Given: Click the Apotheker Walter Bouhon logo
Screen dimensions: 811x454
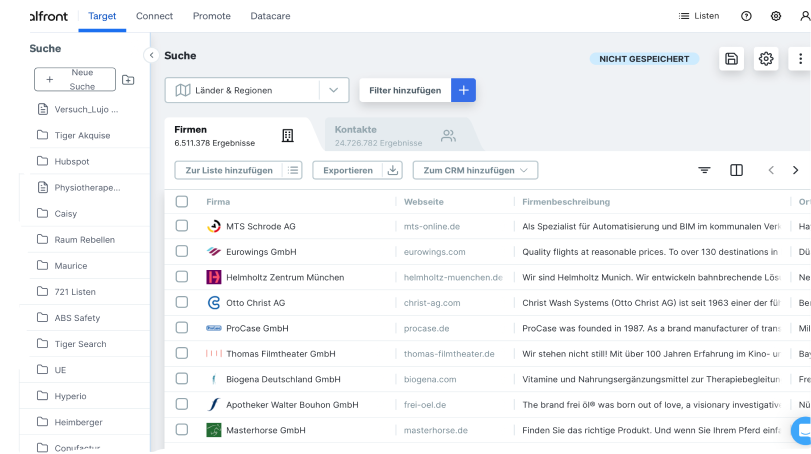Looking at the screenshot, I should (x=214, y=404).
